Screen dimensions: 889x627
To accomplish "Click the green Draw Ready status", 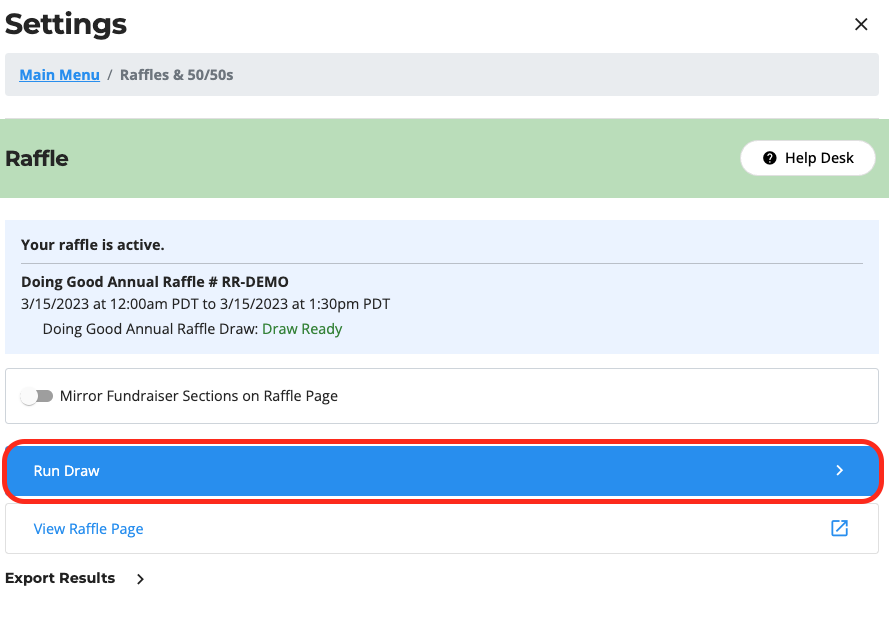I will coord(302,329).
